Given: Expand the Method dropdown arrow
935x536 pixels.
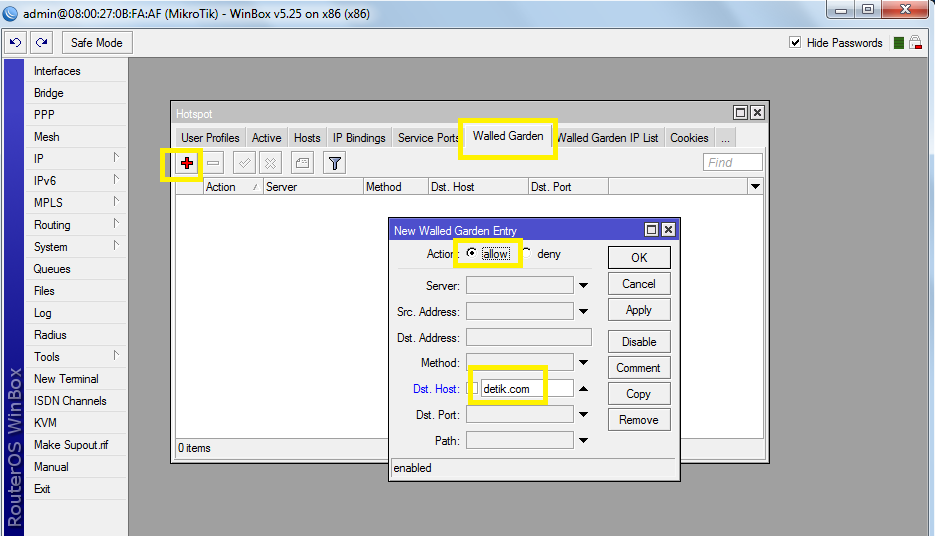Looking at the screenshot, I should point(583,363).
